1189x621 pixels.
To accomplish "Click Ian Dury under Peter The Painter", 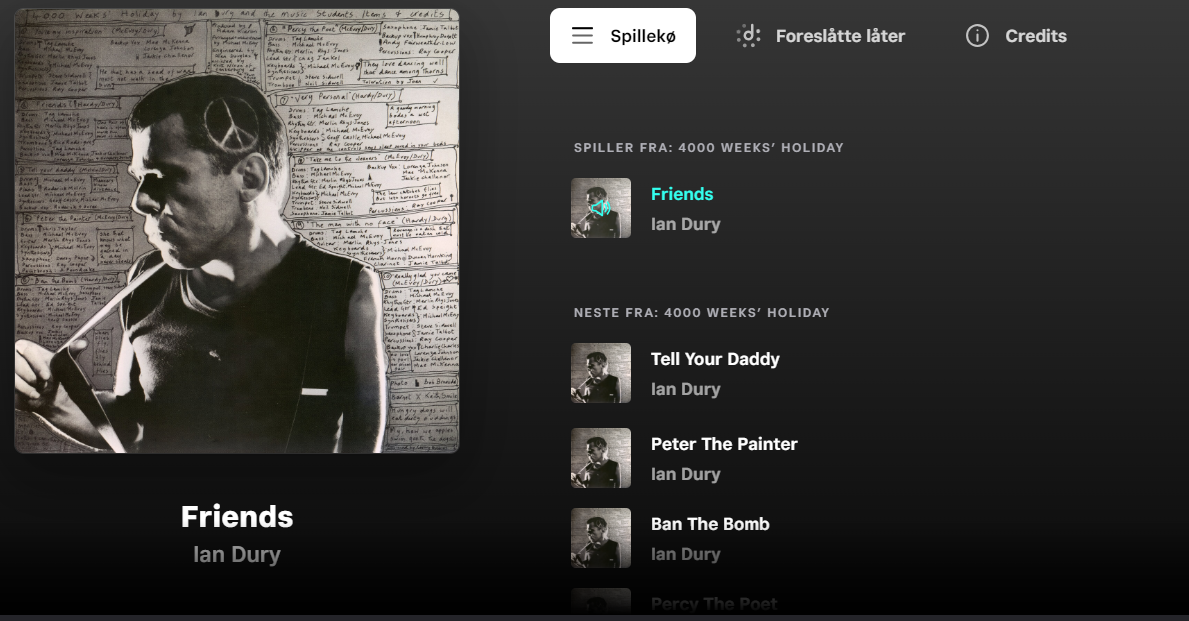I will pos(685,474).
